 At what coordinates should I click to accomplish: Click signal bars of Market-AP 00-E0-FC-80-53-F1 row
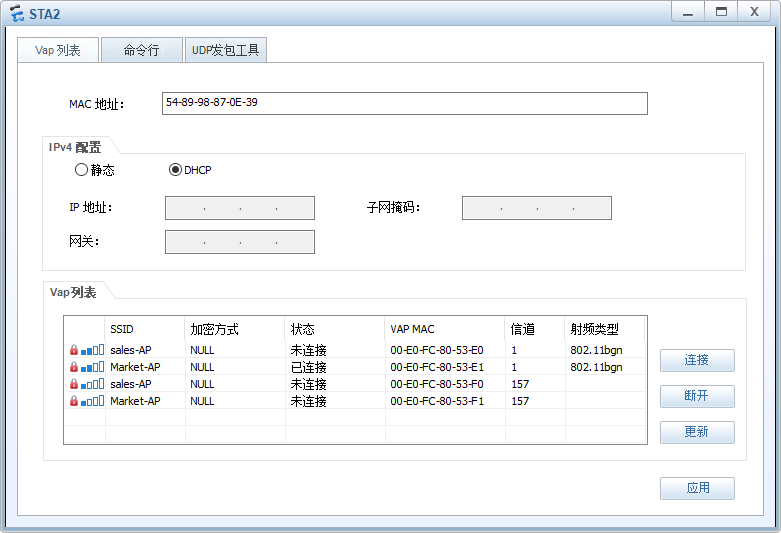92,400
